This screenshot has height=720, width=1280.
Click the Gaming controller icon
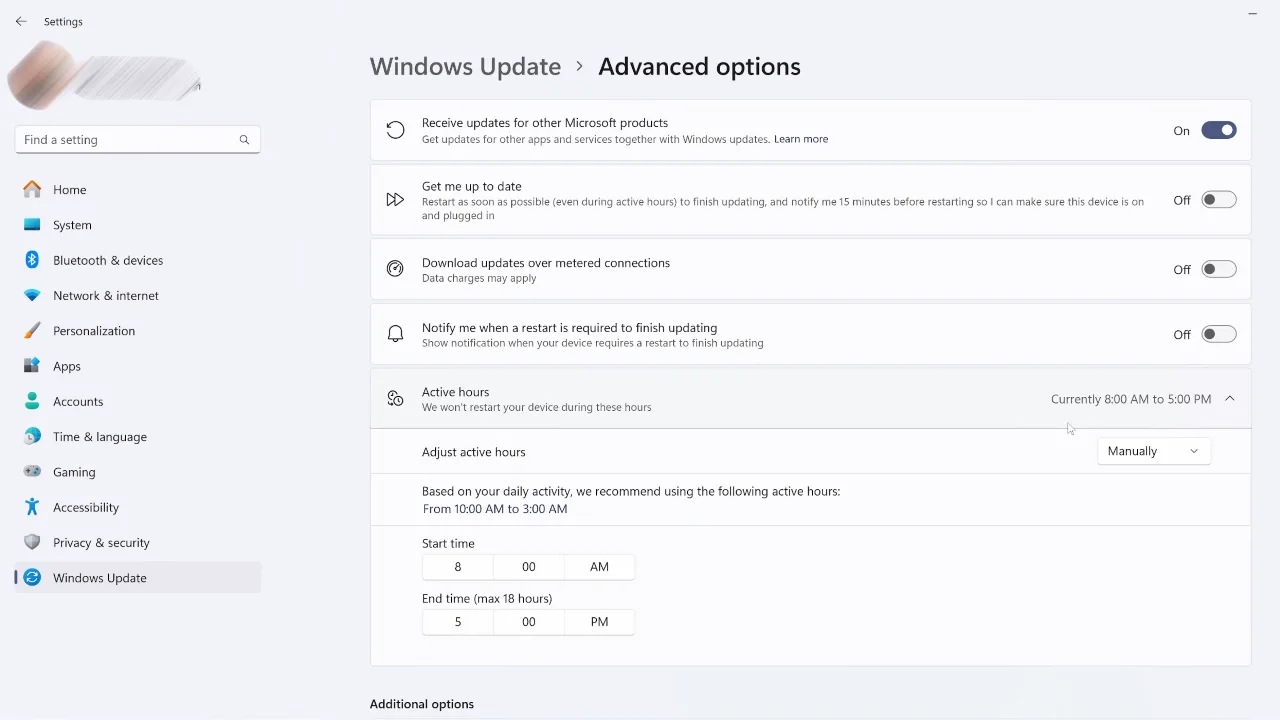point(31,471)
